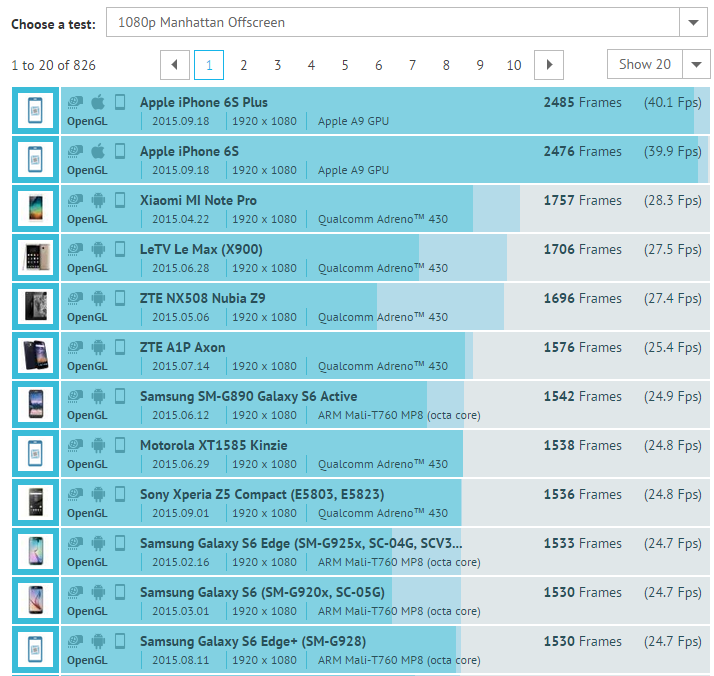Open ZTE A1P Axon thumbnail image
This screenshot has height=676, width=714.
click(36, 356)
